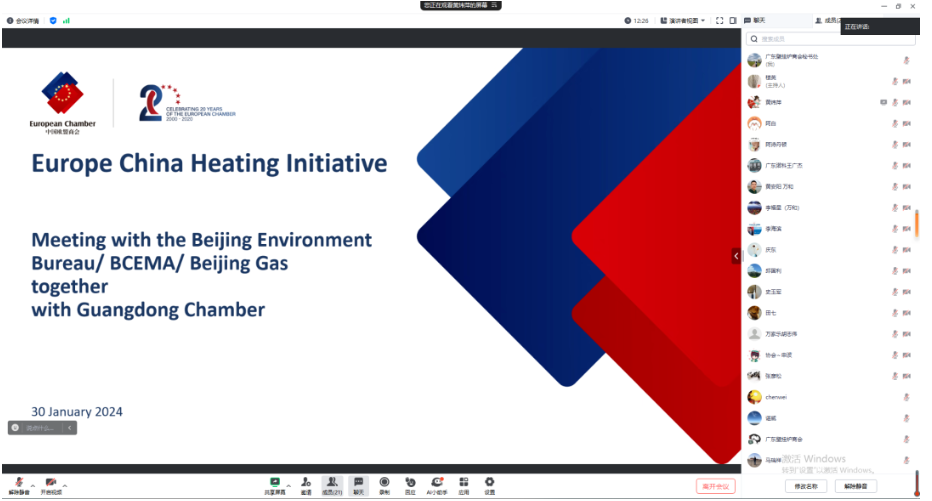
Task: Unmute your microphone in the bottom toolbar
Action: coord(19,486)
